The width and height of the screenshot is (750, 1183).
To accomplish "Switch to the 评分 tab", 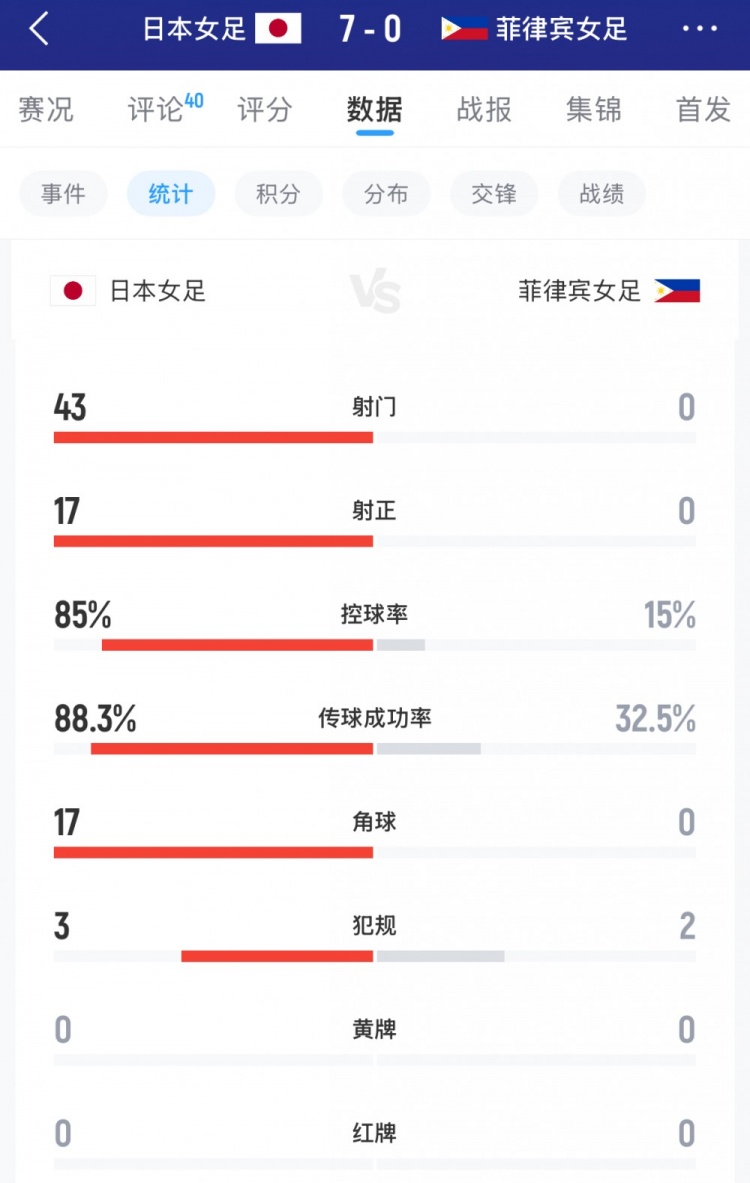I will click(x=263, y=111).
